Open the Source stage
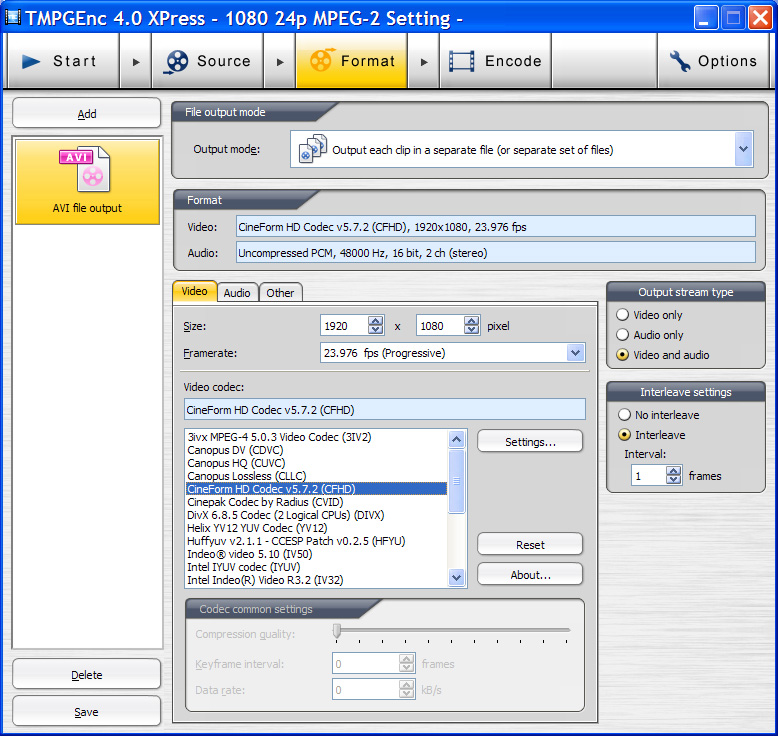The image size is (778, 736). pos(207,61)
